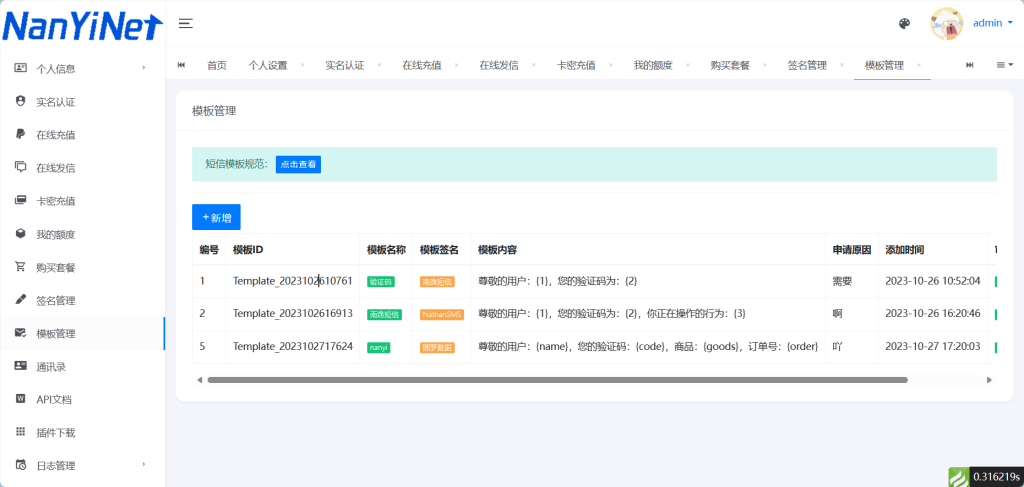Click the 添加时间 column header
This screenshot has width=1024, height=487.
(904, 250)
